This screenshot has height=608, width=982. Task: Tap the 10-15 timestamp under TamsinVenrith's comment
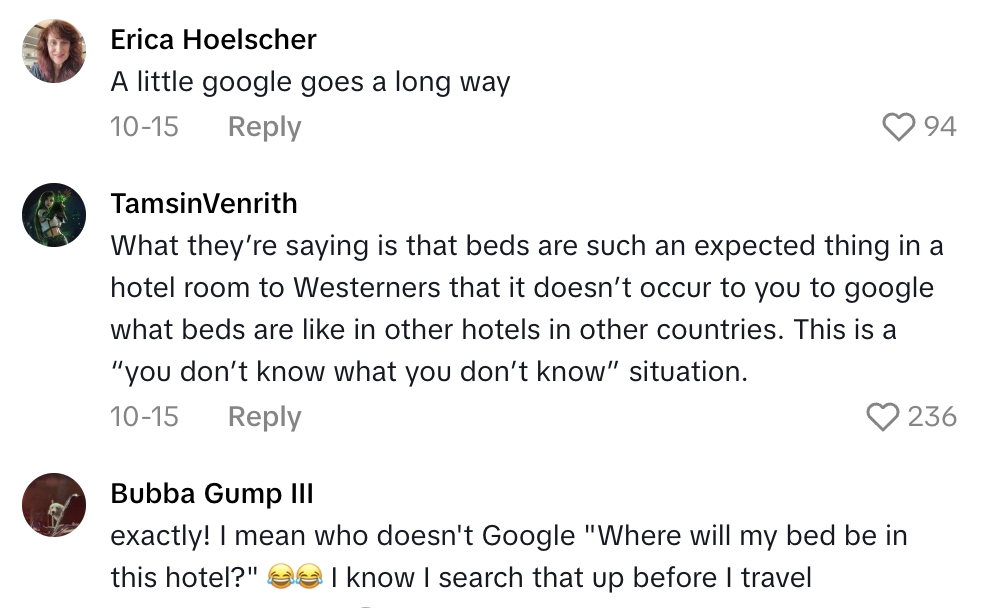point(144,417)
